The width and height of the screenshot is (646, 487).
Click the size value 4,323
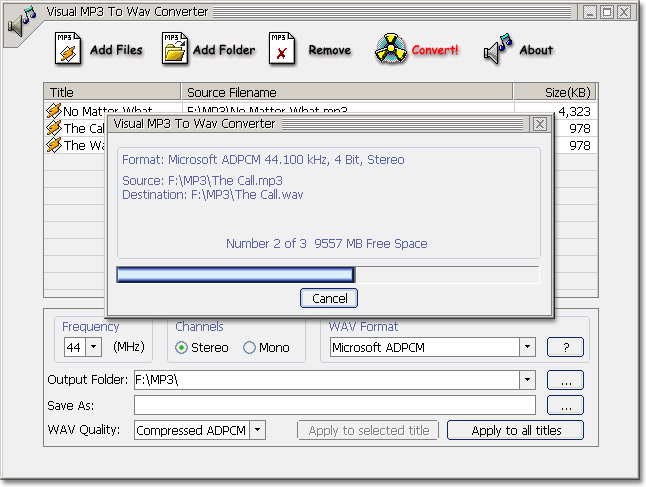574,111
